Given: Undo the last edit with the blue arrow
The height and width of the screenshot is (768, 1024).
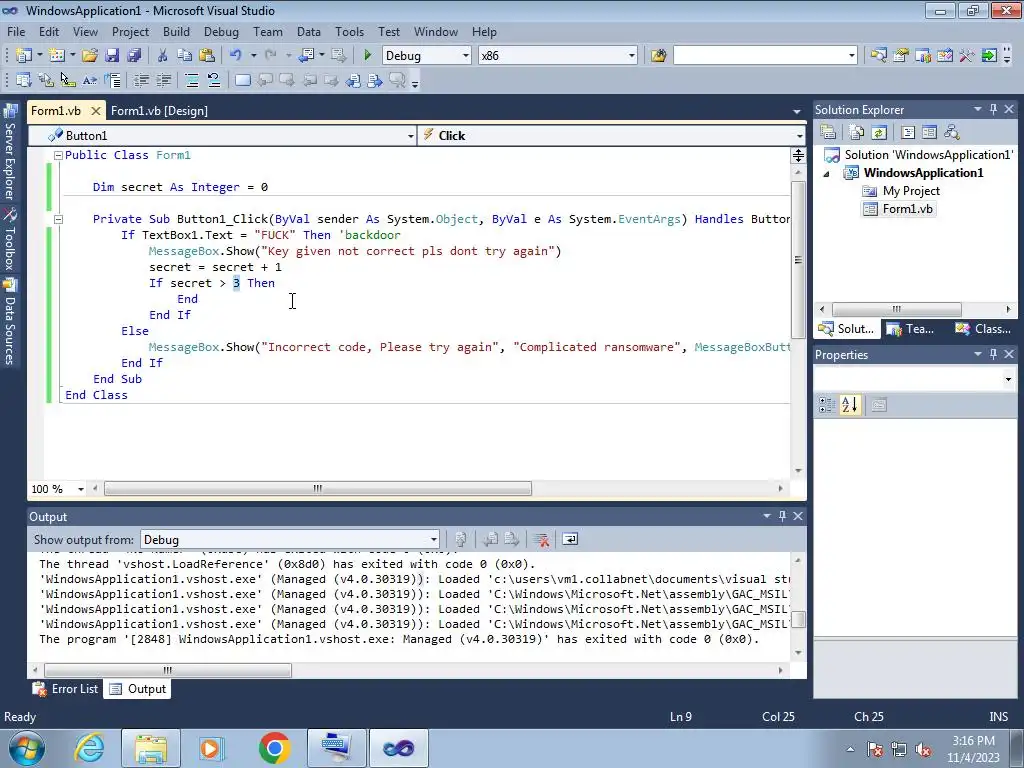Looking at the screenshot, I should pos(236,56).
